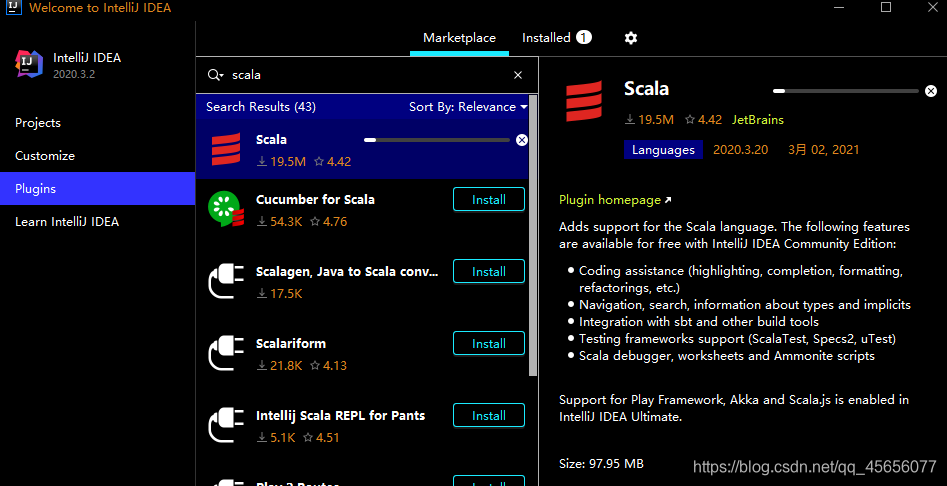Install Cucumber for Scala plugin
Viewport: 947px width, 486px height.
coord(489,200)
